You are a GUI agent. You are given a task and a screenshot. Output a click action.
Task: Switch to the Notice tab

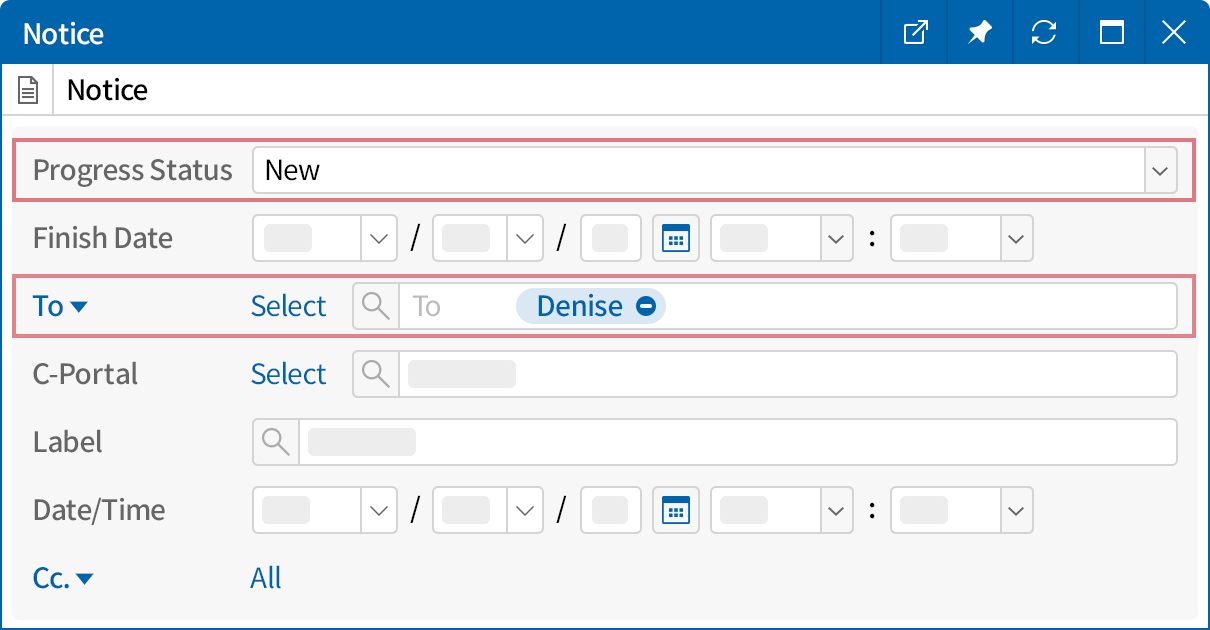(x=106, y=89)
